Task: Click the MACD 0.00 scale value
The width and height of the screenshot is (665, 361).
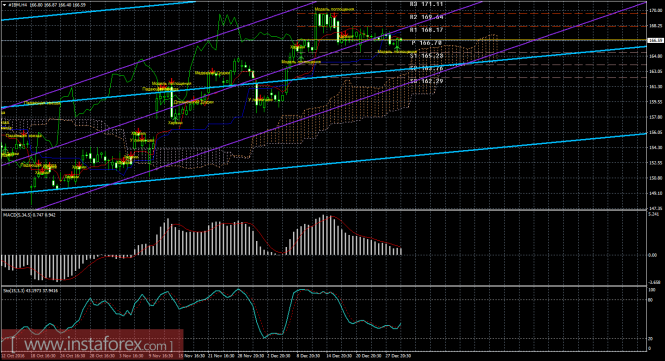Action: point(653,255)
